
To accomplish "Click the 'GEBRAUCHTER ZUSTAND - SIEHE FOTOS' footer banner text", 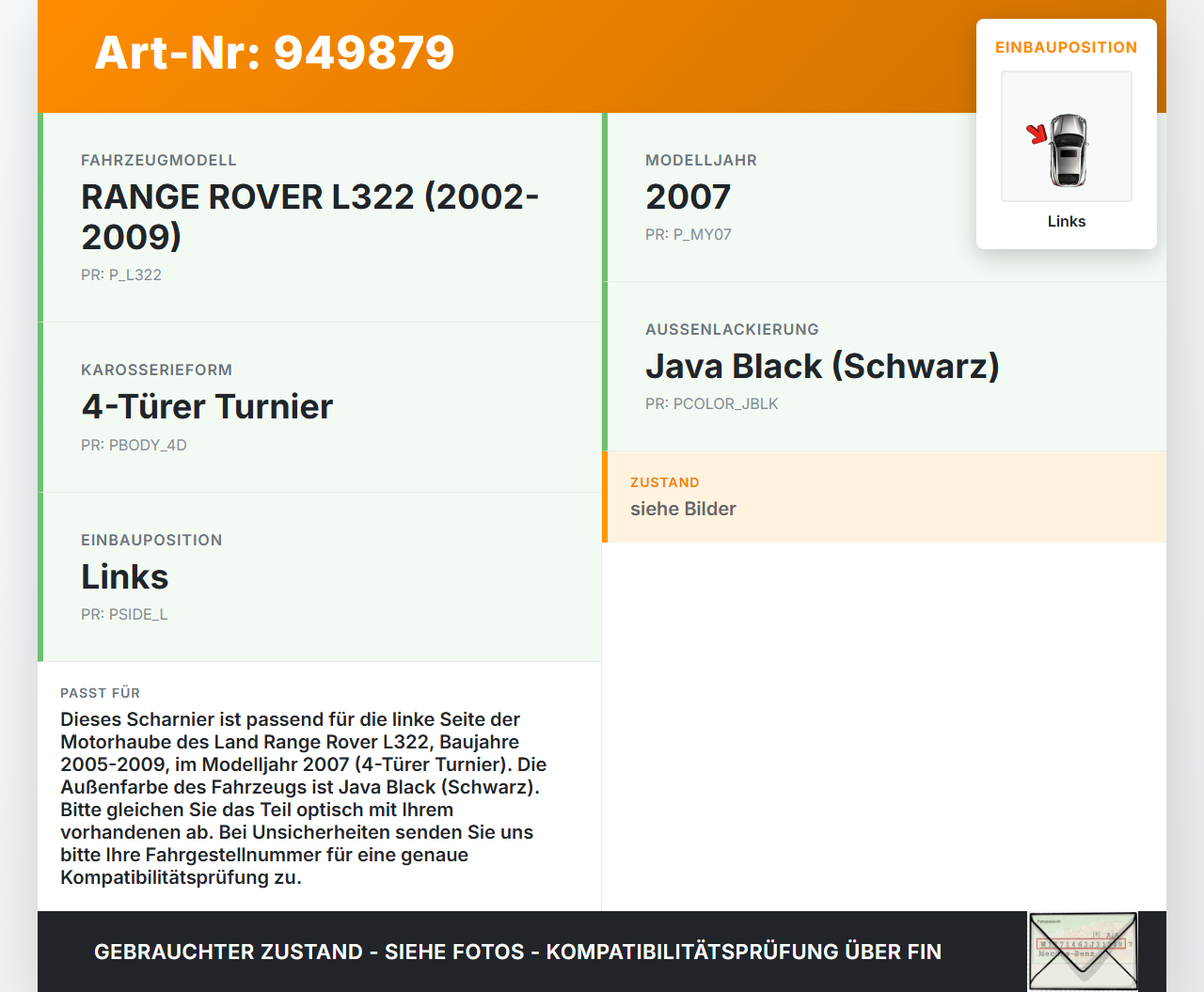I will (x=517, y=952).
